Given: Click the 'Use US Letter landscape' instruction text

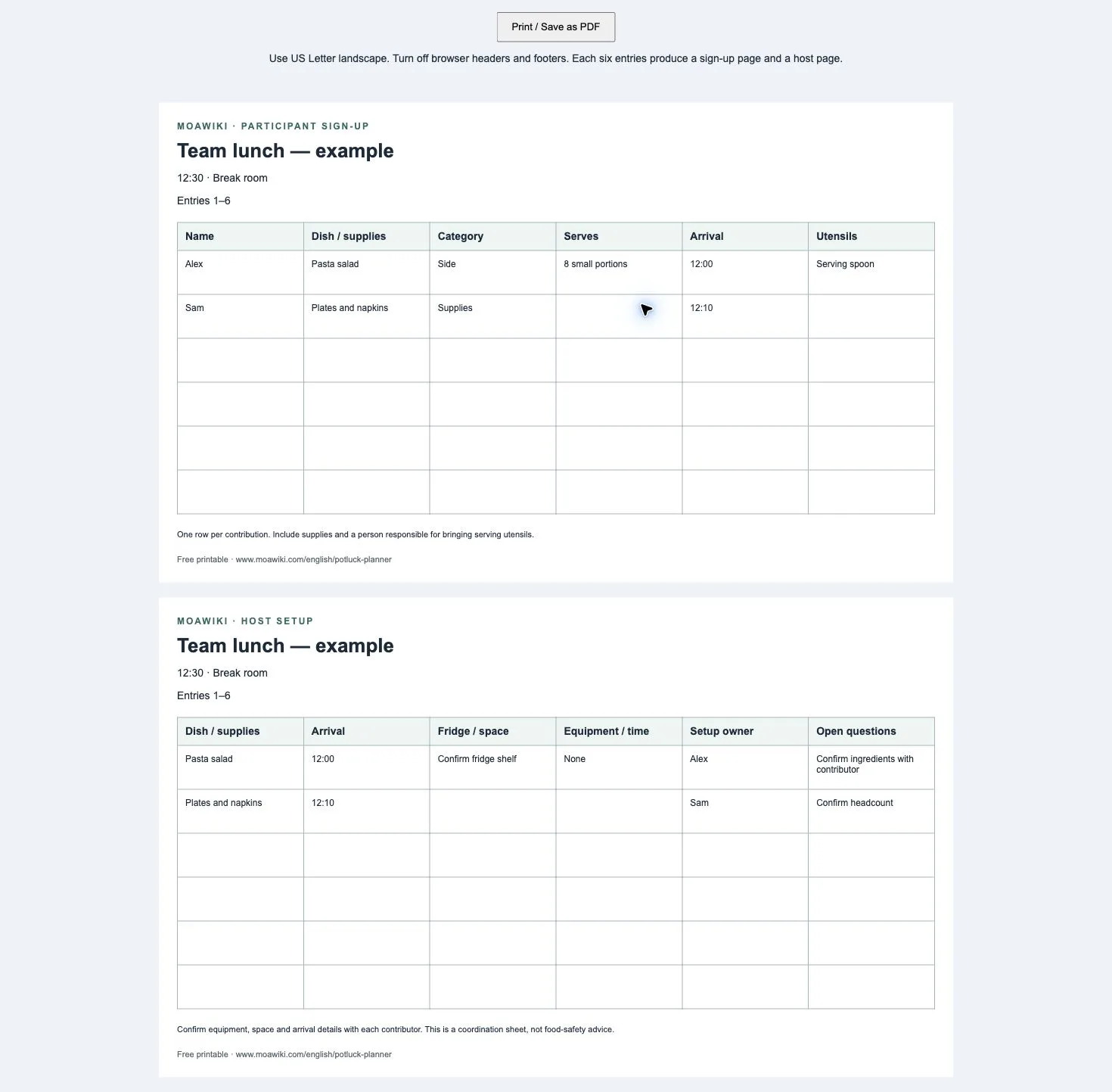Looking at the screenshot, I should click(x=555, y=58).
